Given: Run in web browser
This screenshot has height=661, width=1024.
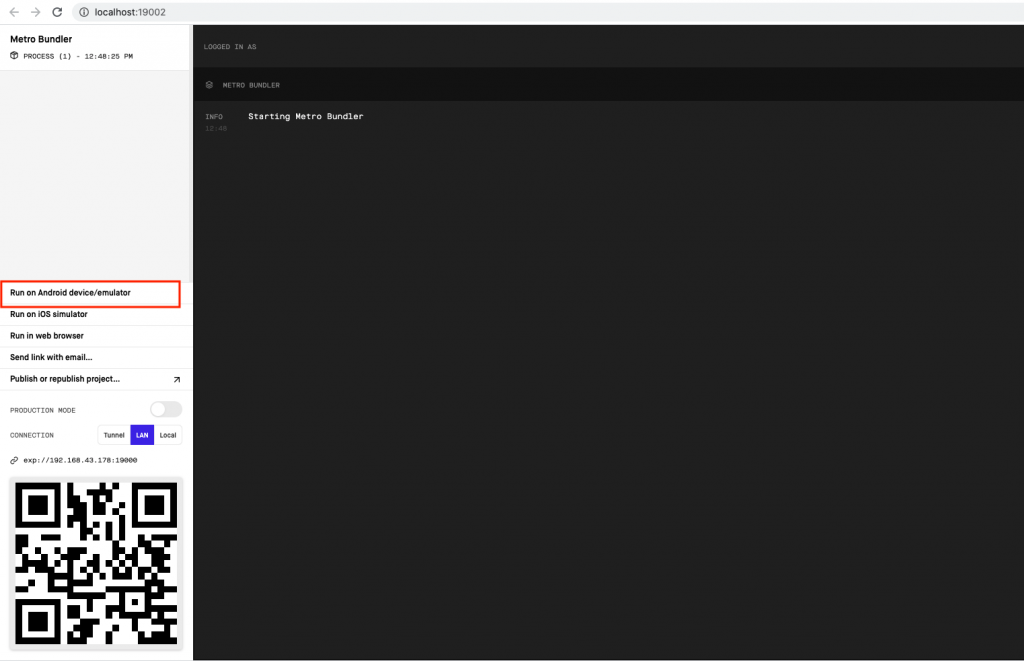Looking at the screenshot, I should [x=96, y=336].
